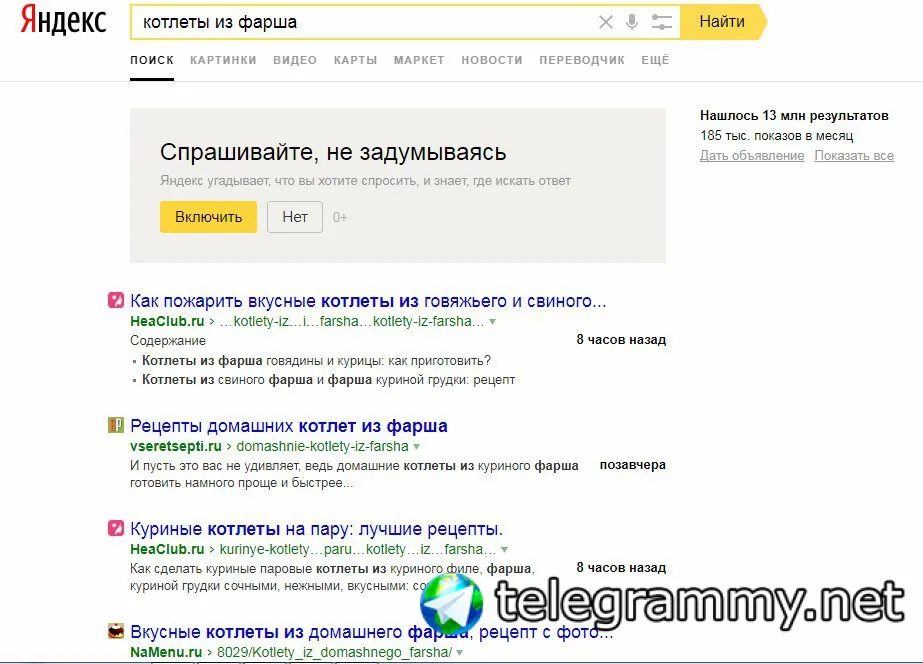Open result 'Как пожарить вкусные котлеты из говяжьего'
Viewport: 923px width, 664px height.
[368, 301]
